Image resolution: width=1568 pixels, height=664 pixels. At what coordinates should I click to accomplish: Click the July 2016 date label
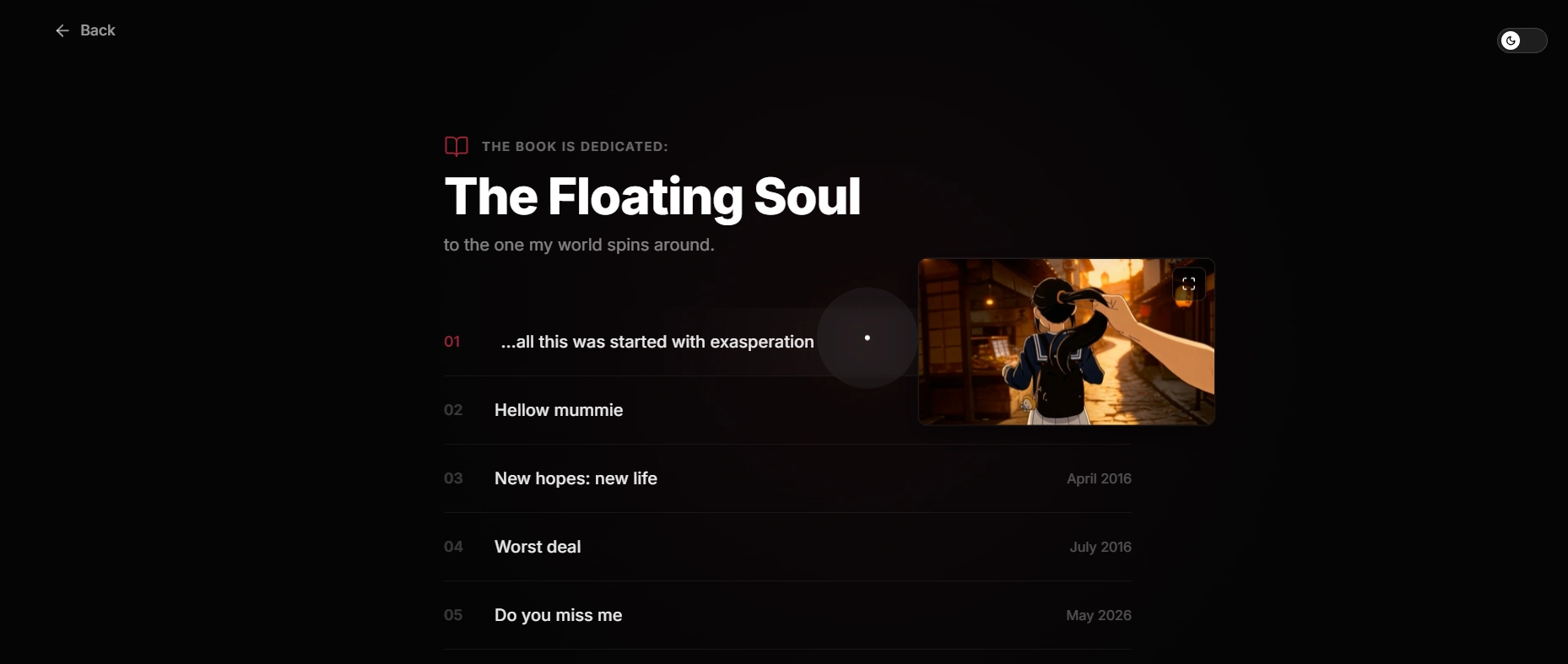coord(1100,547)
